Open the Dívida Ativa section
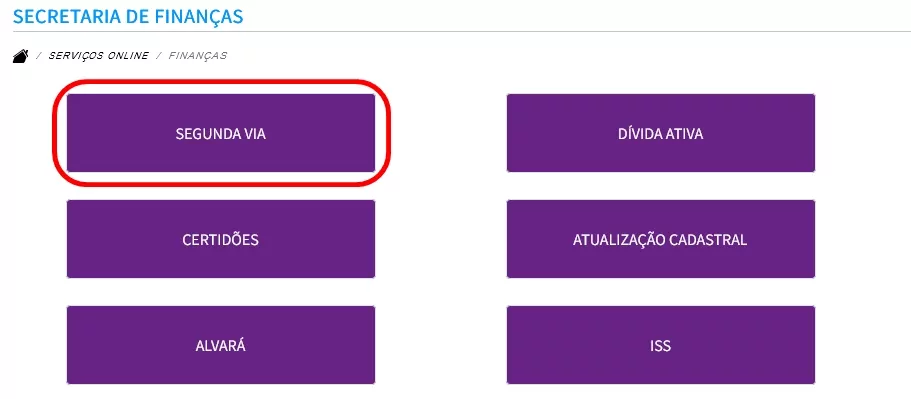Viewport: 911px width, 399px height. click(x=661, y=133)
